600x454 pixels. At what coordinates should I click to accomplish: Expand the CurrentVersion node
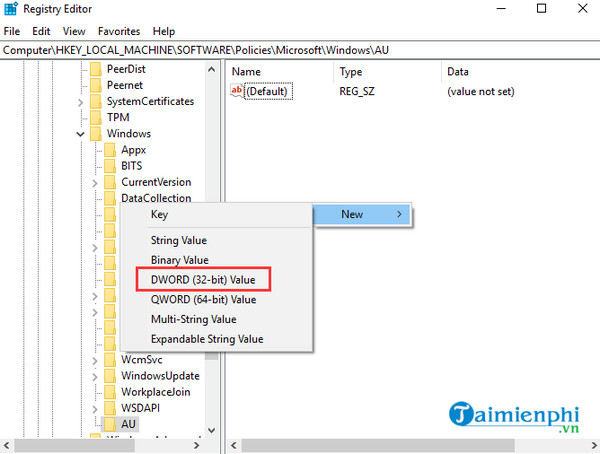[95, 183]
